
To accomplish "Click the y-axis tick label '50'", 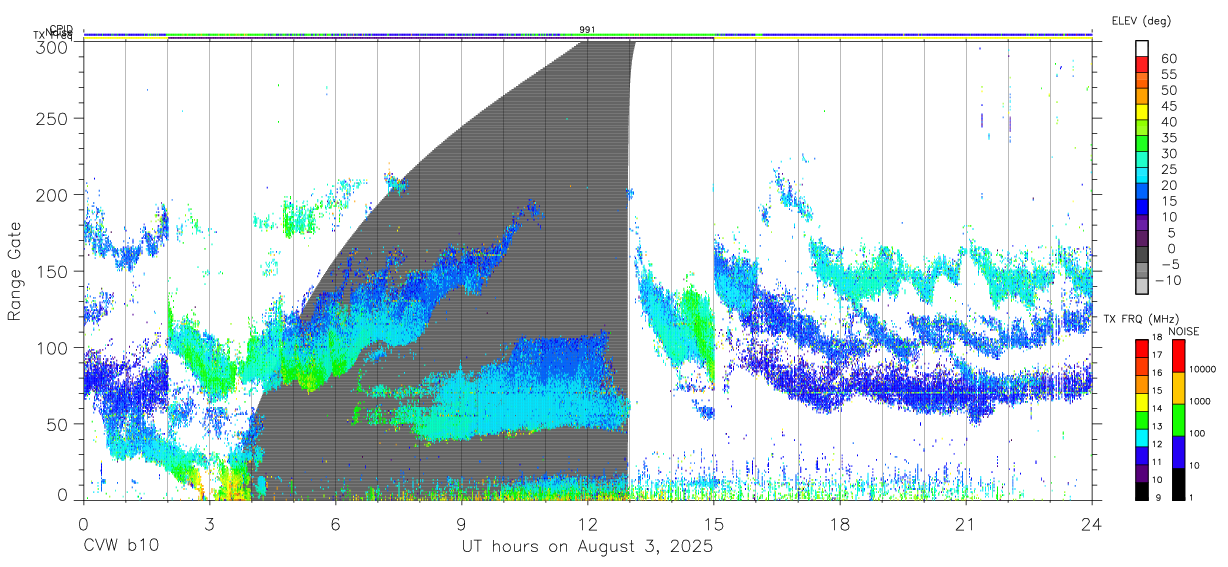I will [60, 424].
